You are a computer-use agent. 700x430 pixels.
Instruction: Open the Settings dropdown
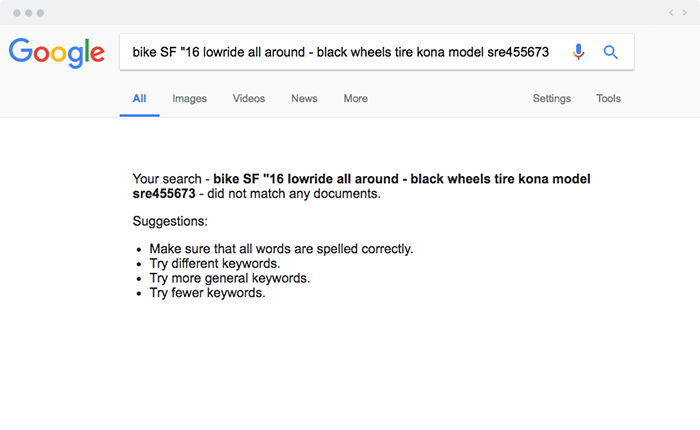pyautogui.click(x=551, y=99)
